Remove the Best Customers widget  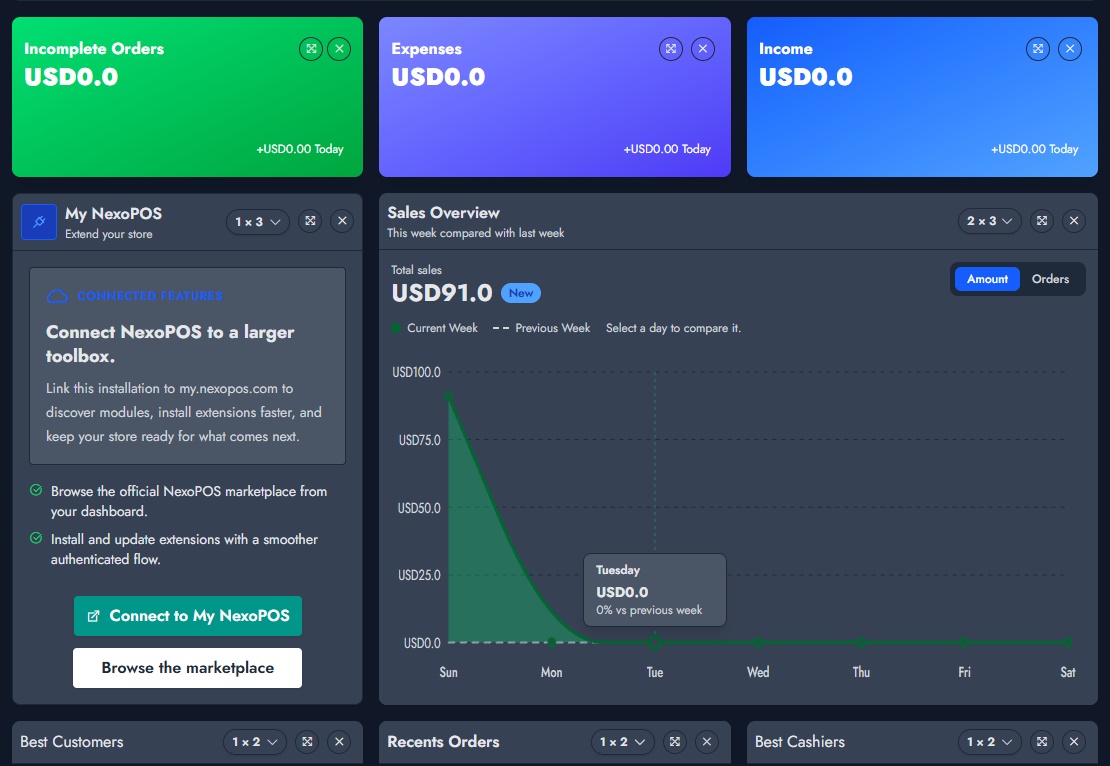point(340,741)
